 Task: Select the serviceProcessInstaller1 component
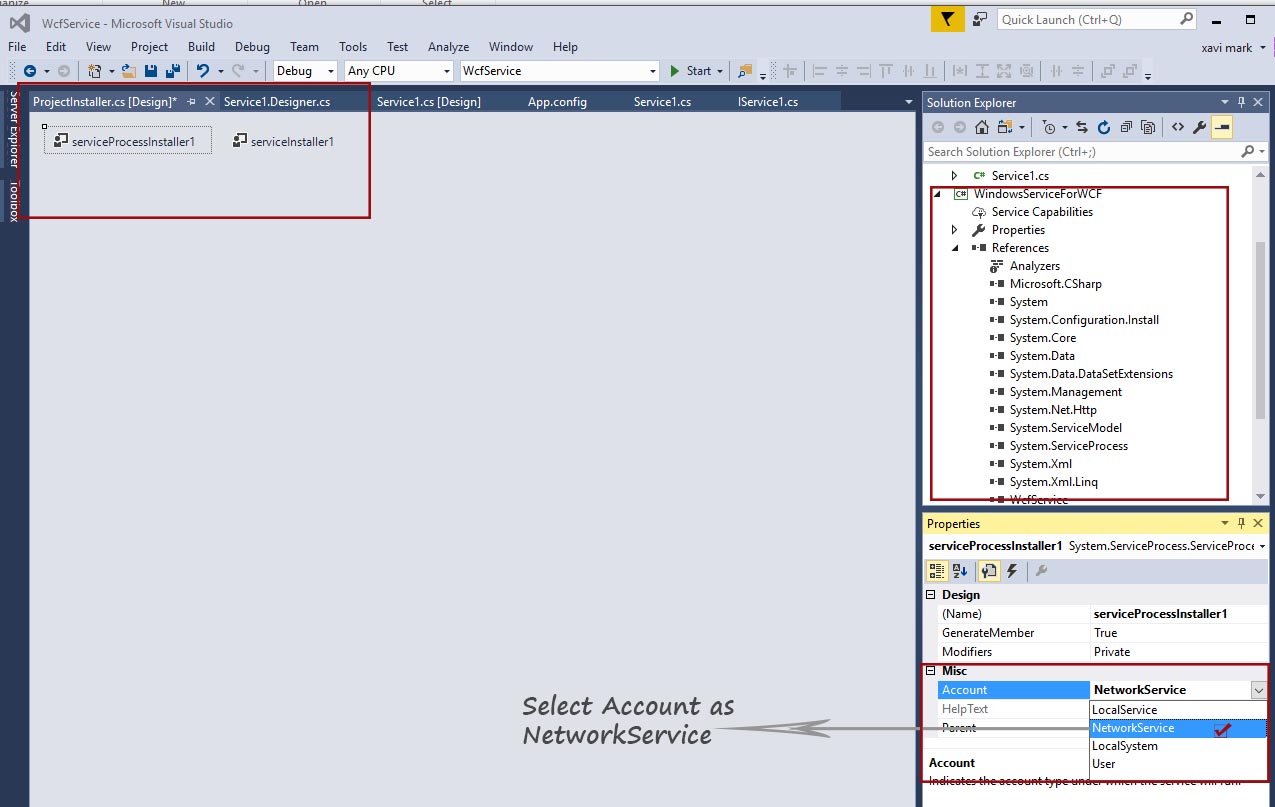128,141
